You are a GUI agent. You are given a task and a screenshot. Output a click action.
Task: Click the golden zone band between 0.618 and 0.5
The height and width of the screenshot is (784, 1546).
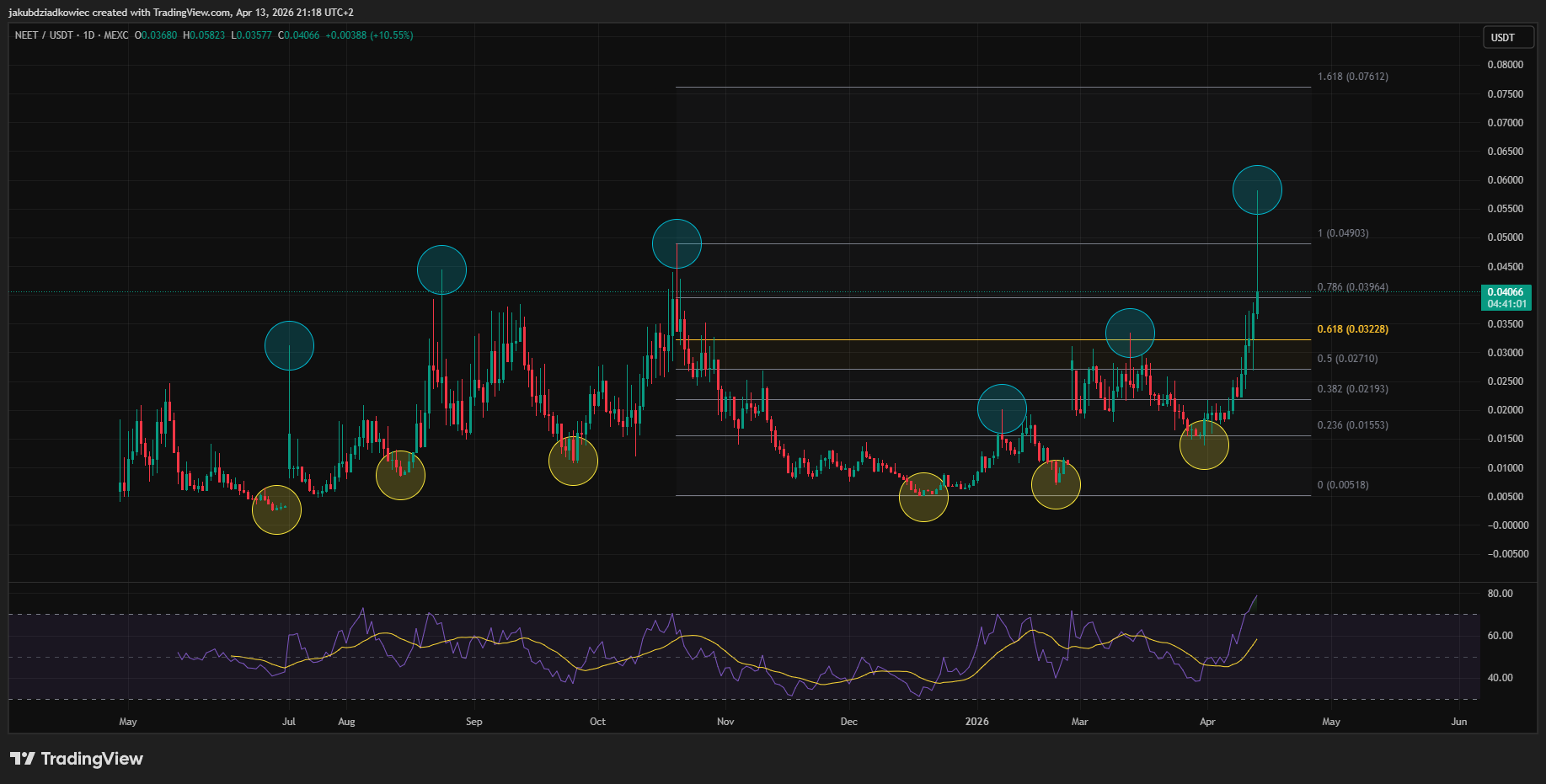tap(992, 355)
